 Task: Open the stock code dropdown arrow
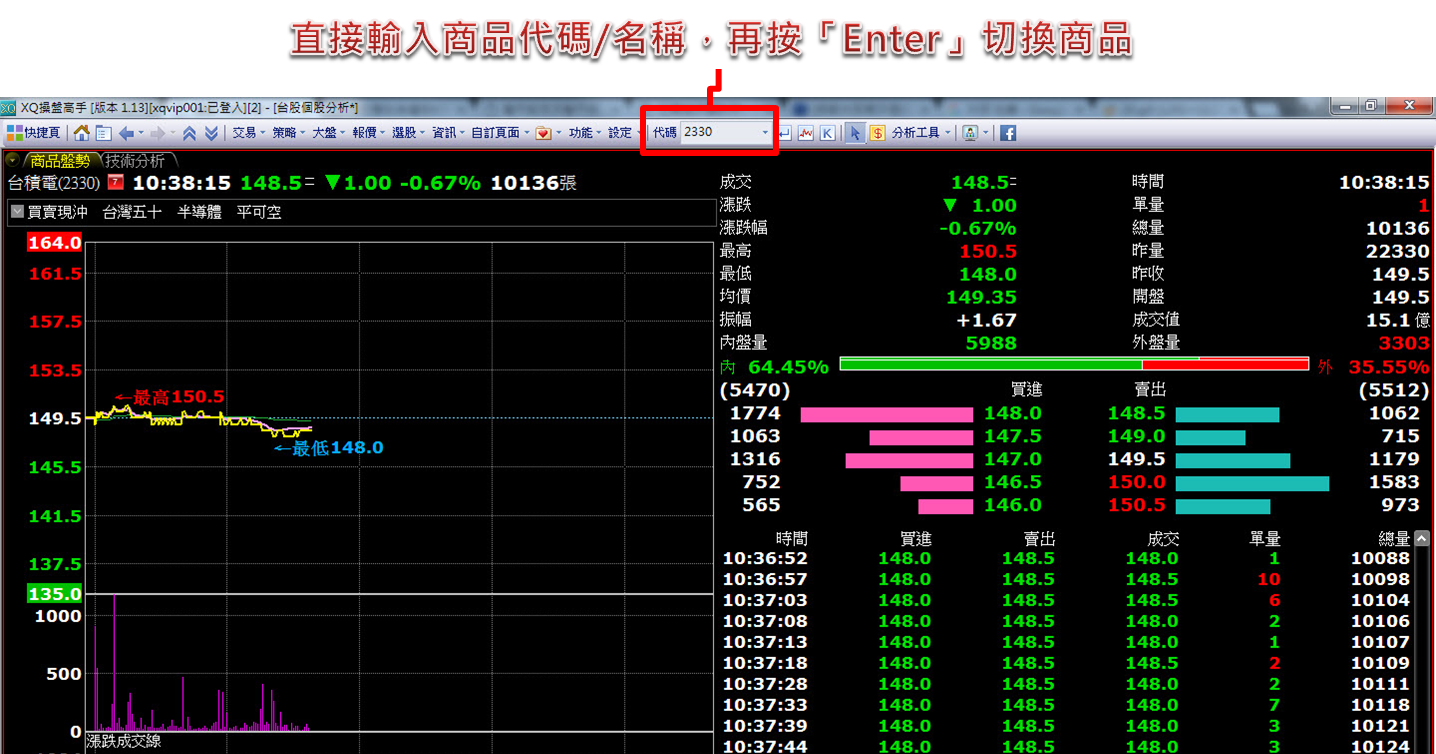click(x=765, y=132)
